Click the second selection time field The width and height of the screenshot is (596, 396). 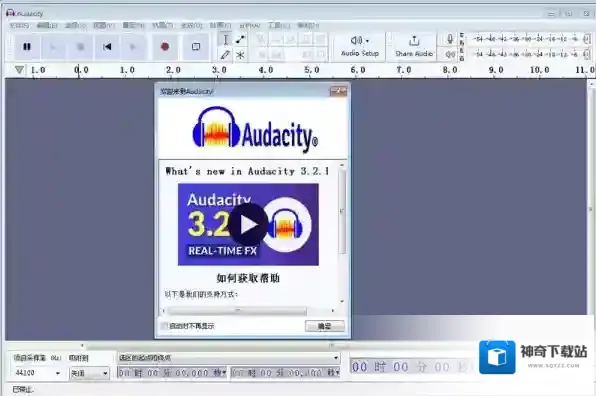pyautogui.click(x=285, y=373)
